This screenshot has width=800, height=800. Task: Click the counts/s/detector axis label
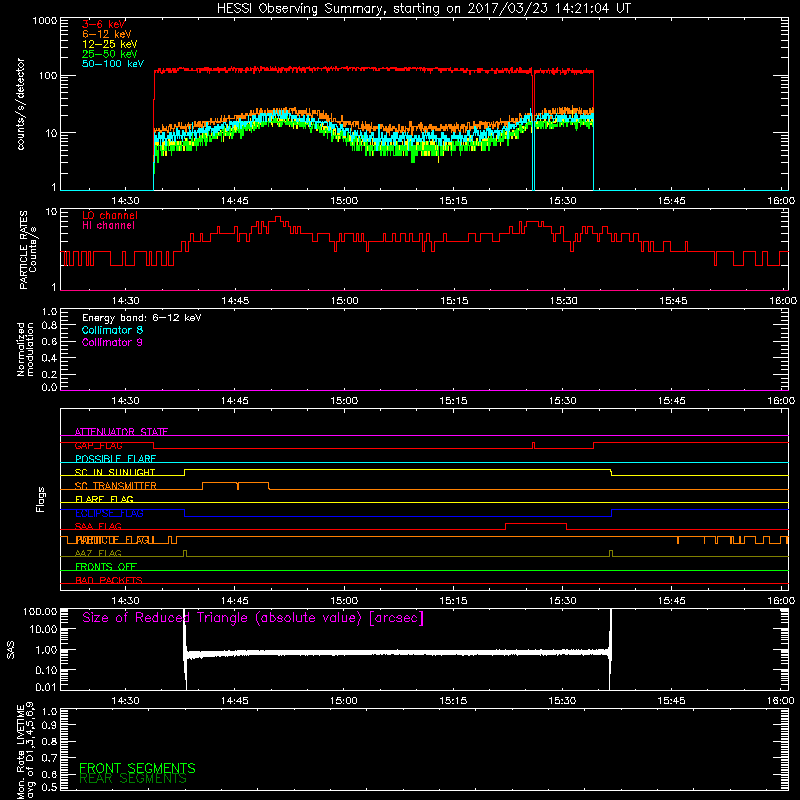pyautogui.click(x=20, y=104)
